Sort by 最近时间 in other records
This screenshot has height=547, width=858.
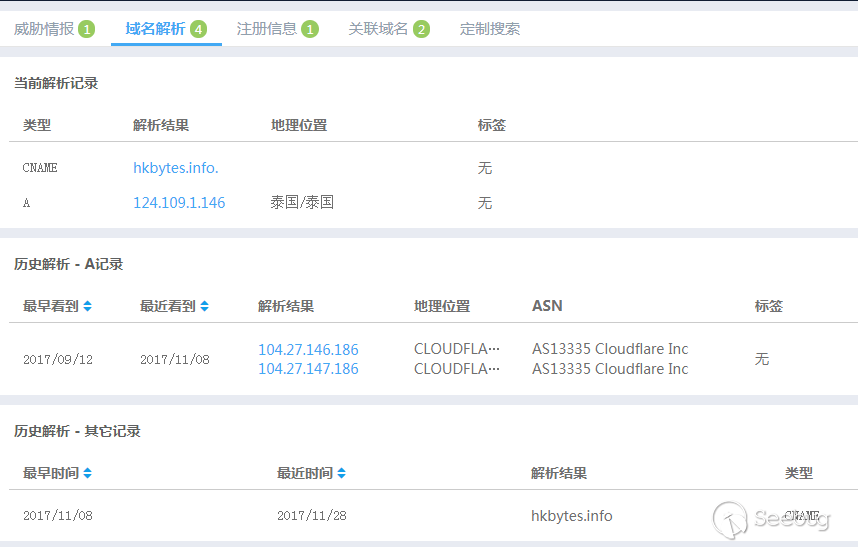[x=342, y=473]
